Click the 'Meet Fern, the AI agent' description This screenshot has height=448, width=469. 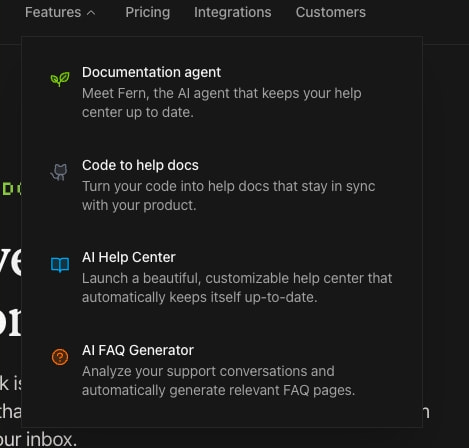222,103
